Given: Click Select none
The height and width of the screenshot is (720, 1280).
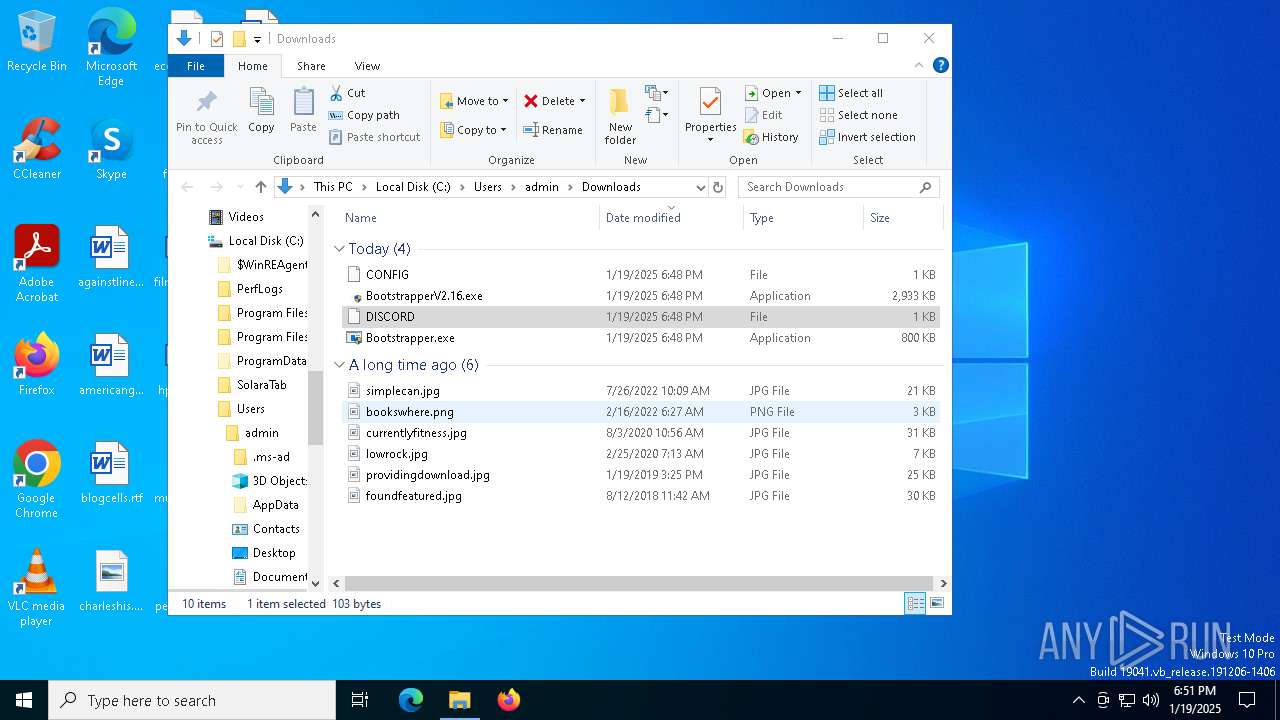Looking at the screenshot, I should pyautogui.click(x=858, y=115).
